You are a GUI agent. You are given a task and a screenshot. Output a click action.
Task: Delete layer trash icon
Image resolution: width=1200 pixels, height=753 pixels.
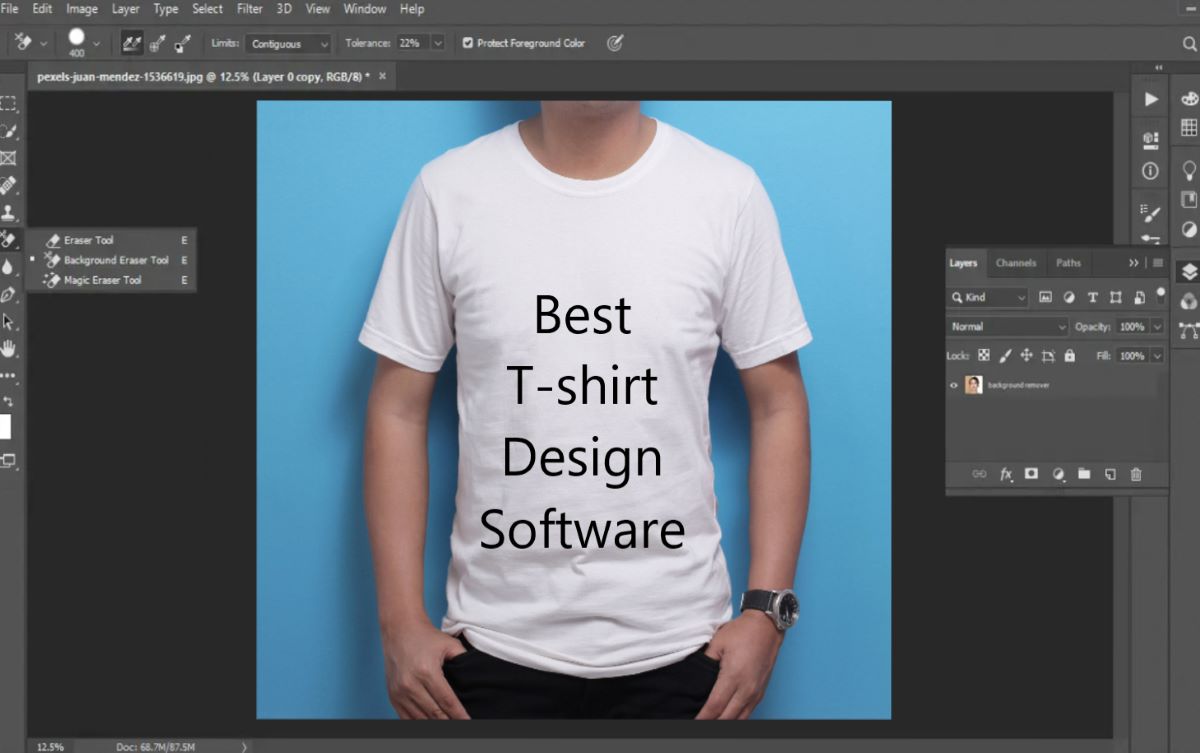[x=1136, y=474]
